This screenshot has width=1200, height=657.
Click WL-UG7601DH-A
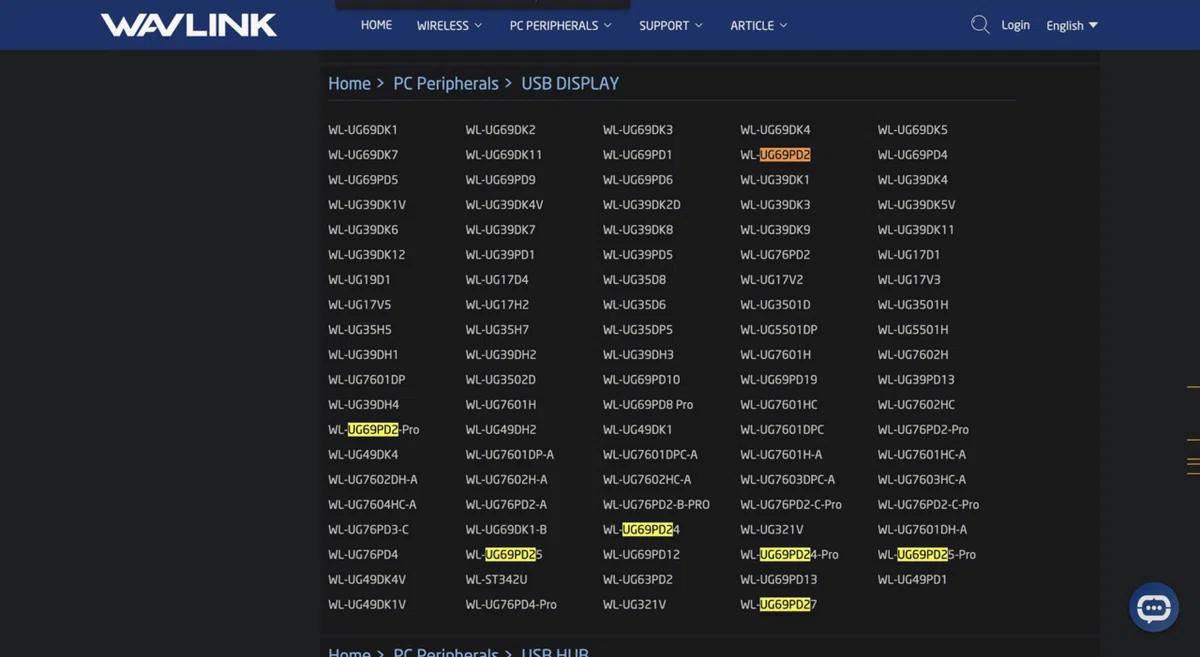pyautogui.click(x=922, y=530)
